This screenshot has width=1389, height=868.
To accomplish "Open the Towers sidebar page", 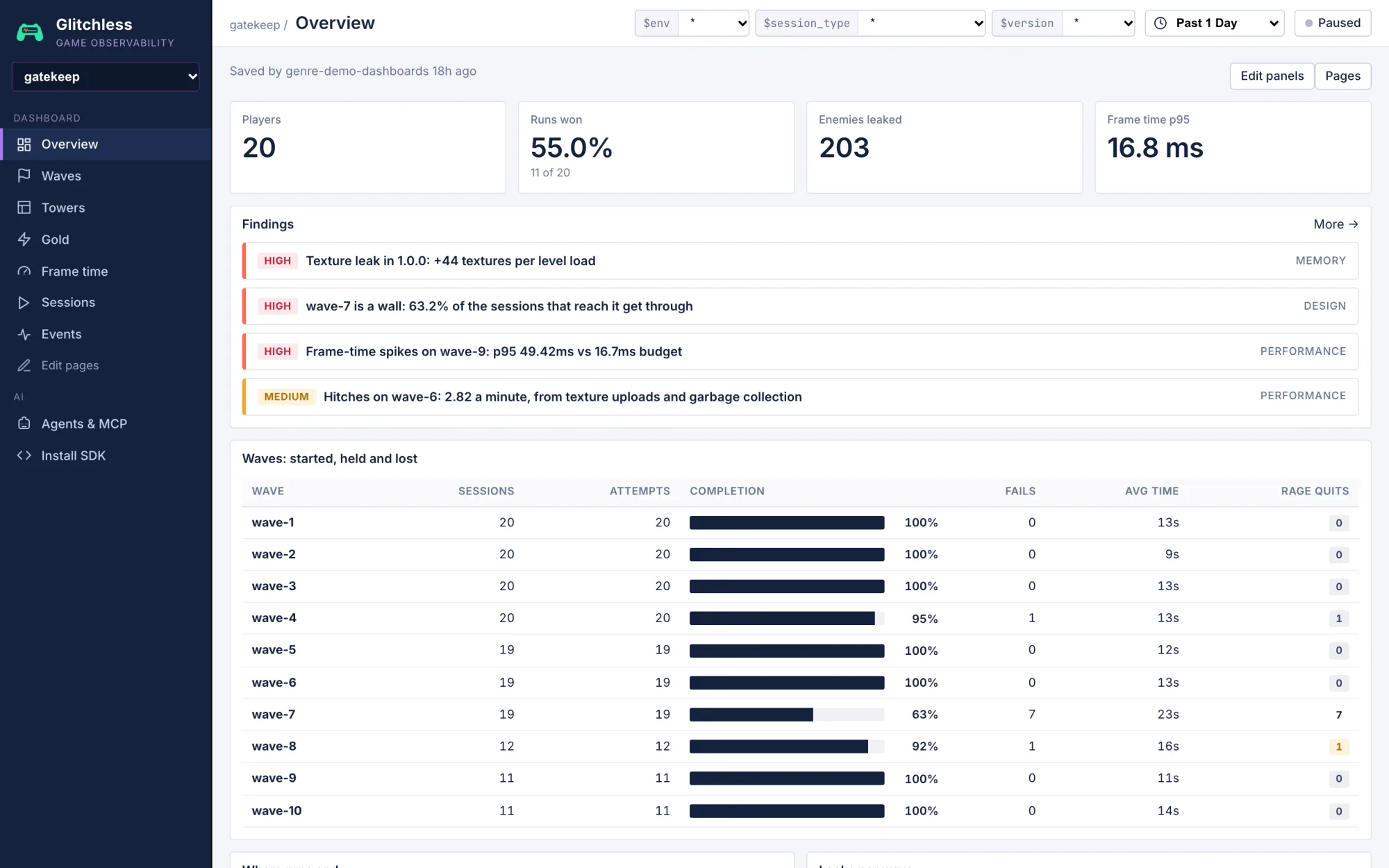I will [106, 208].
